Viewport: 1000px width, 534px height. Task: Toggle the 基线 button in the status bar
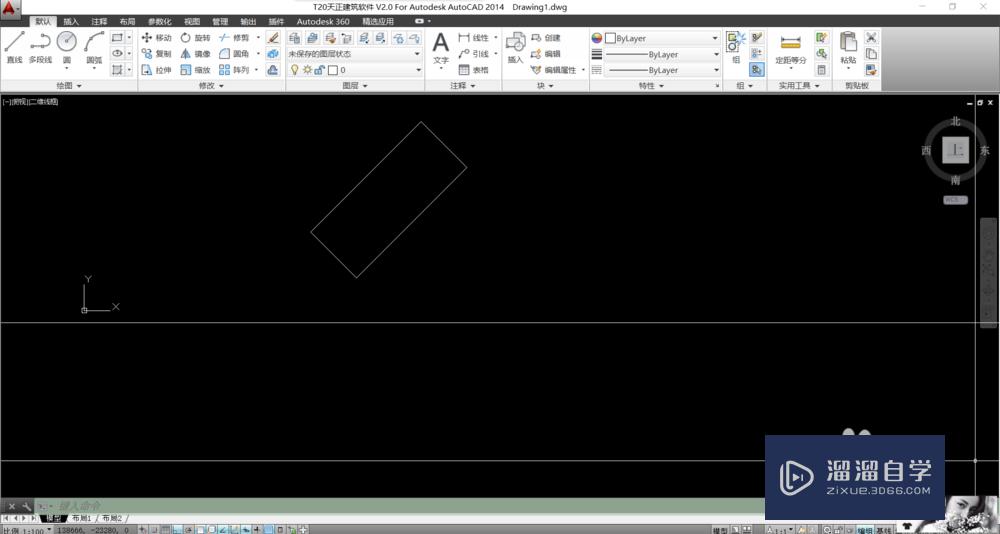coord(883,530)
